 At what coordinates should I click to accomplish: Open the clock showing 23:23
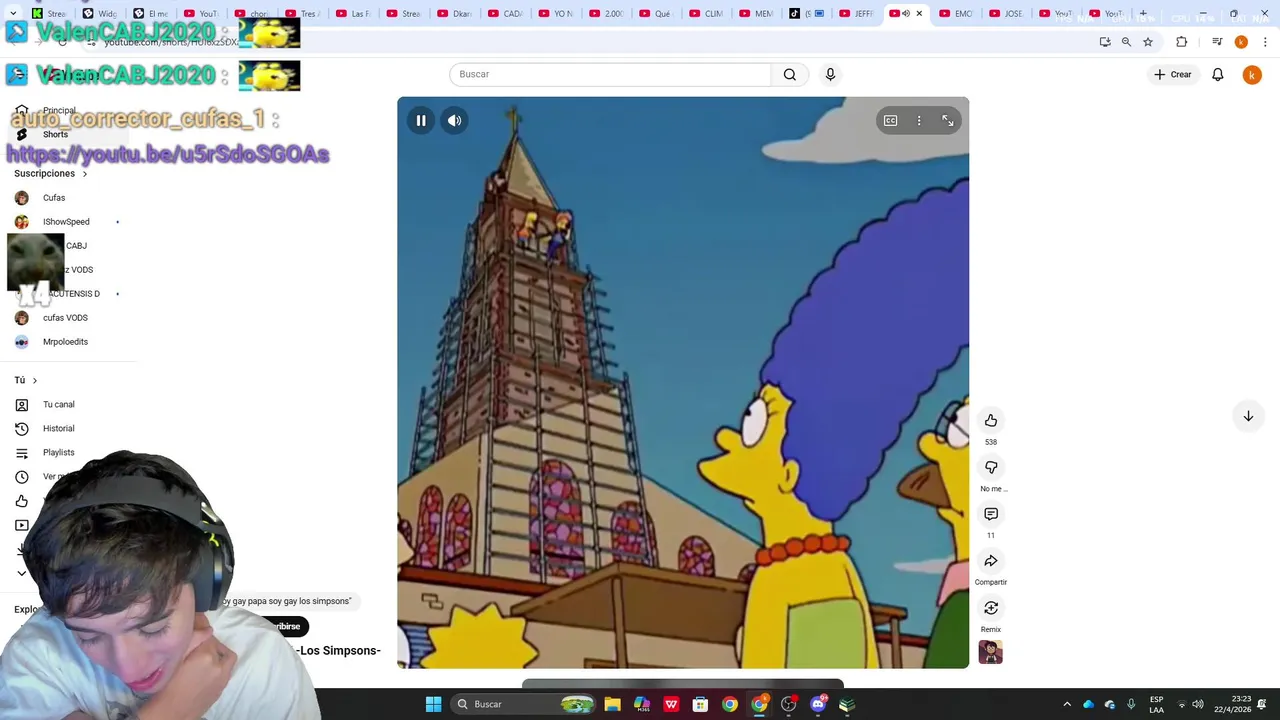[1233, 704]
